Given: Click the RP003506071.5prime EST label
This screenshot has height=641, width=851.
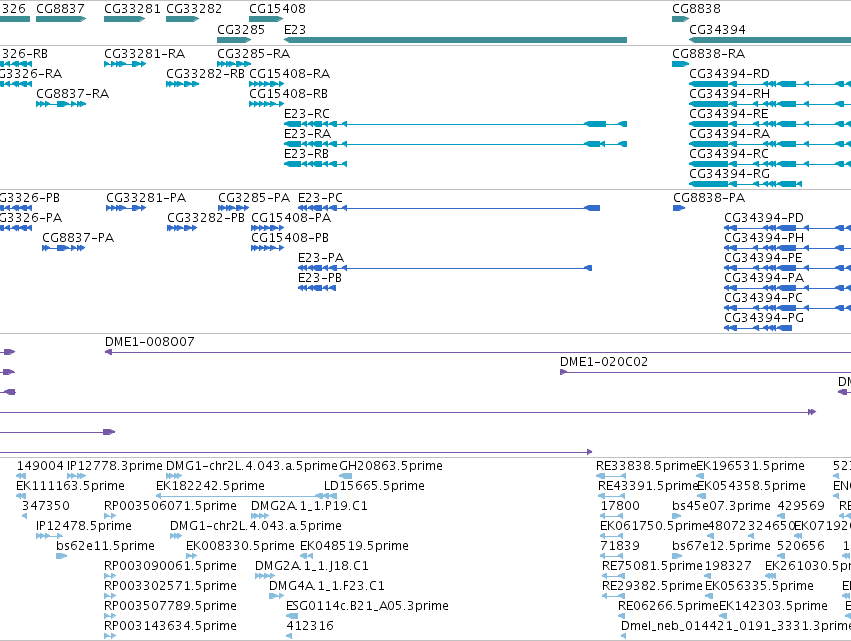Looking at the screenshot, I should pyautogui.click(x=170, y=506).
